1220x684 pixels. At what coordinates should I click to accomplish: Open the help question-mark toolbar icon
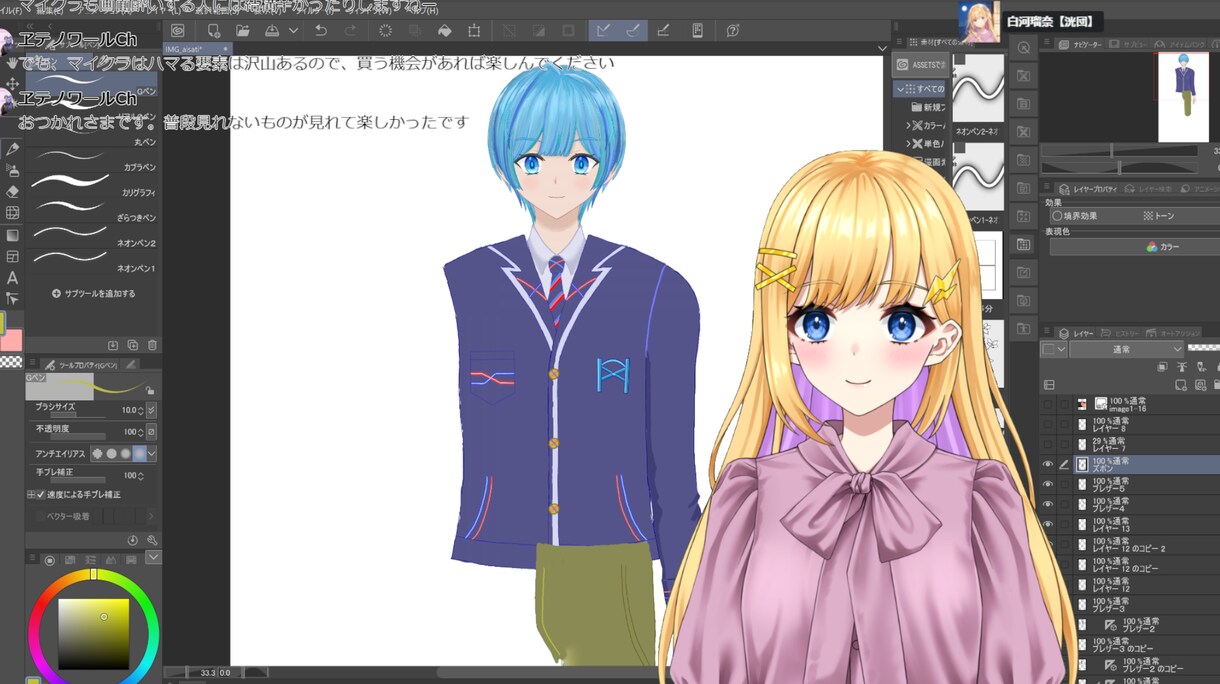coord(733,30)
